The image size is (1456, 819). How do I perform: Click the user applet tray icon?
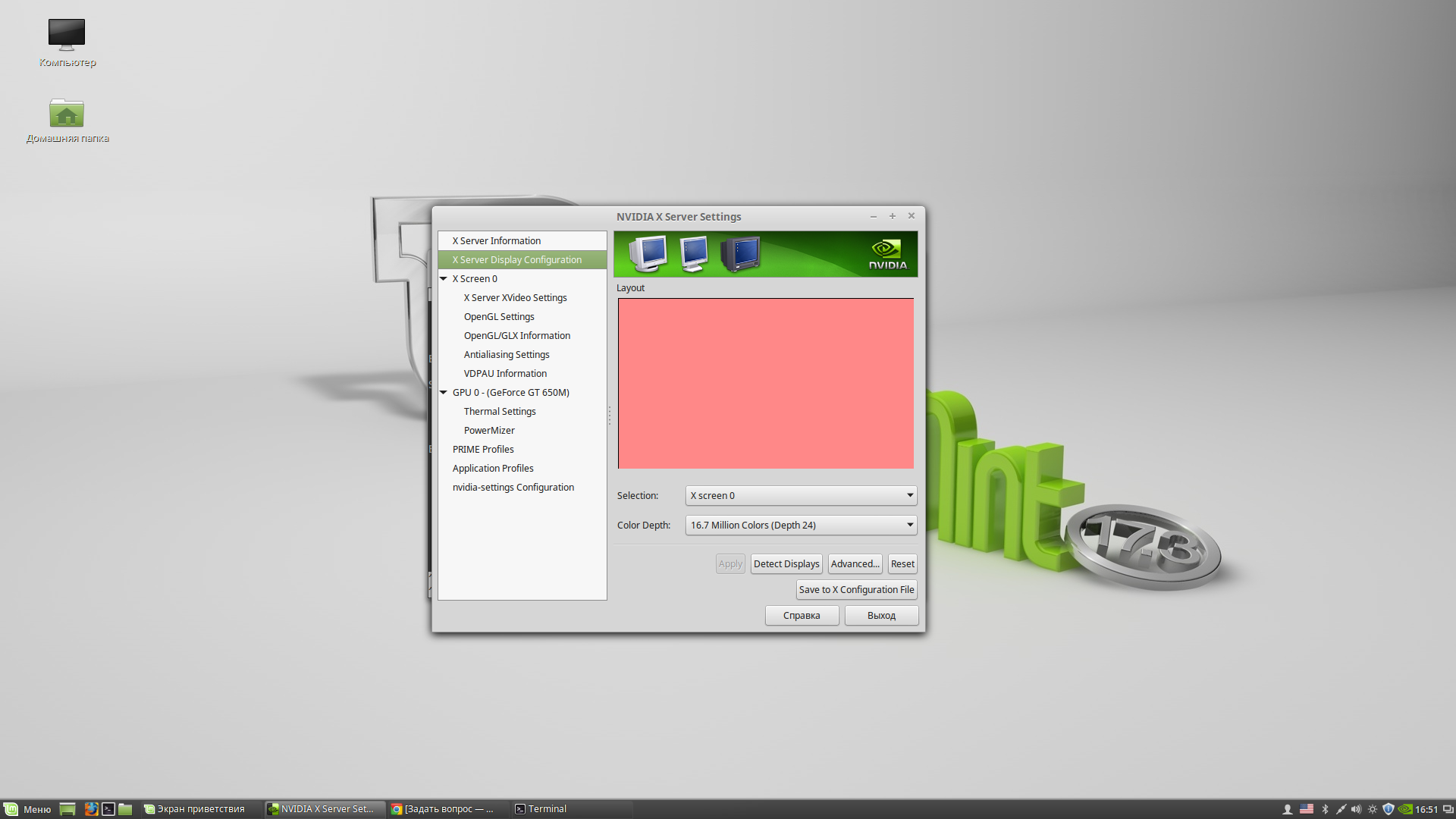[1287, 809]
